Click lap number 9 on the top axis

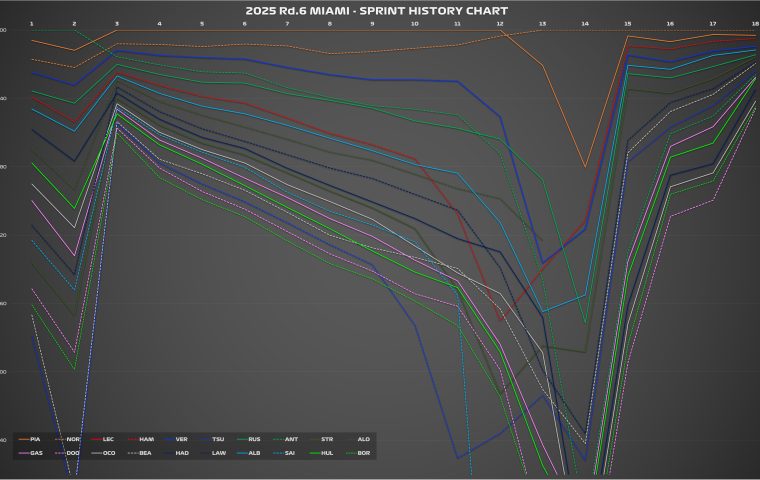tap(372, 24)
